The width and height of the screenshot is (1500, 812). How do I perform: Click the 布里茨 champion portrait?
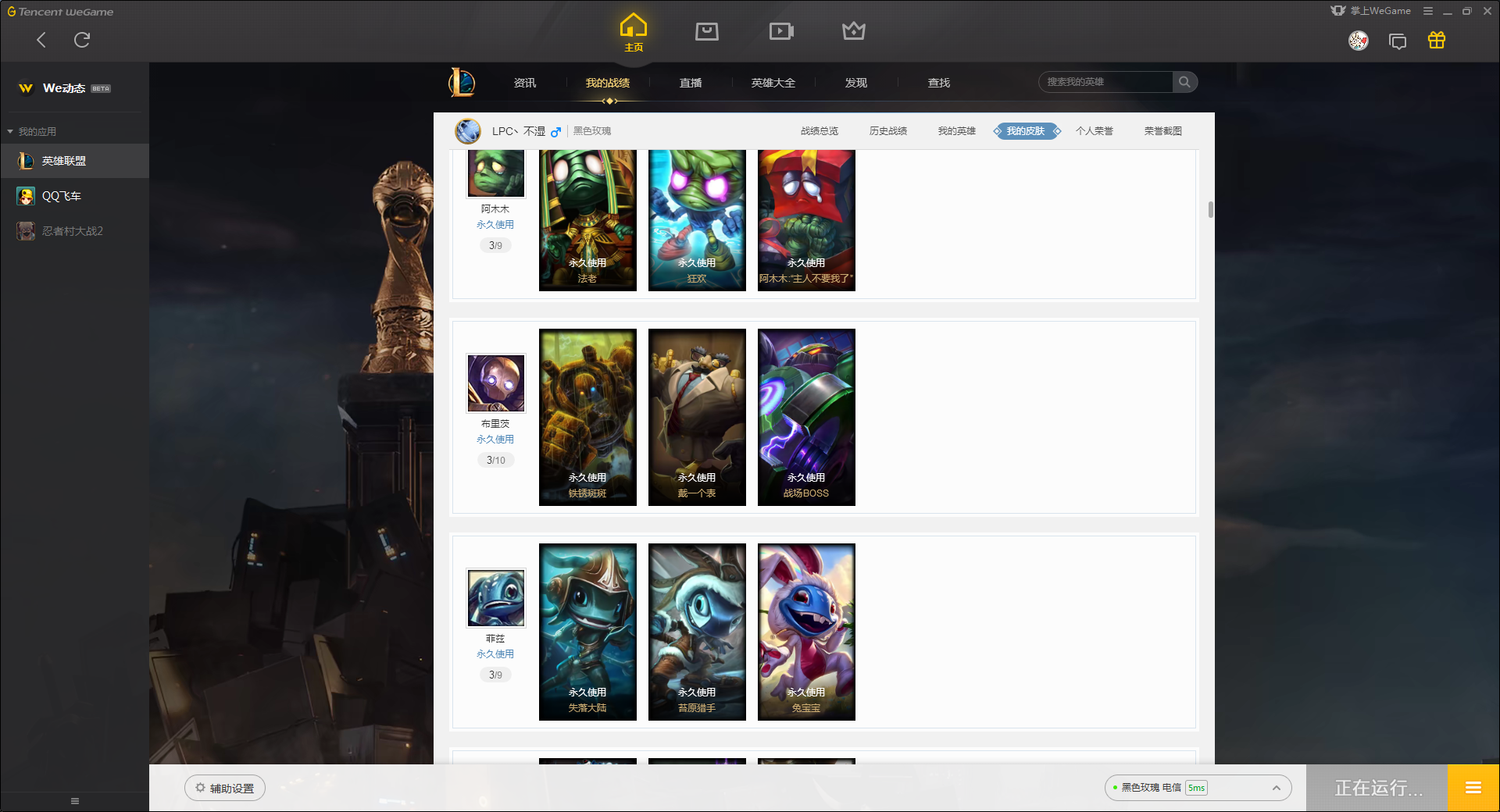(x=496, y=383)
